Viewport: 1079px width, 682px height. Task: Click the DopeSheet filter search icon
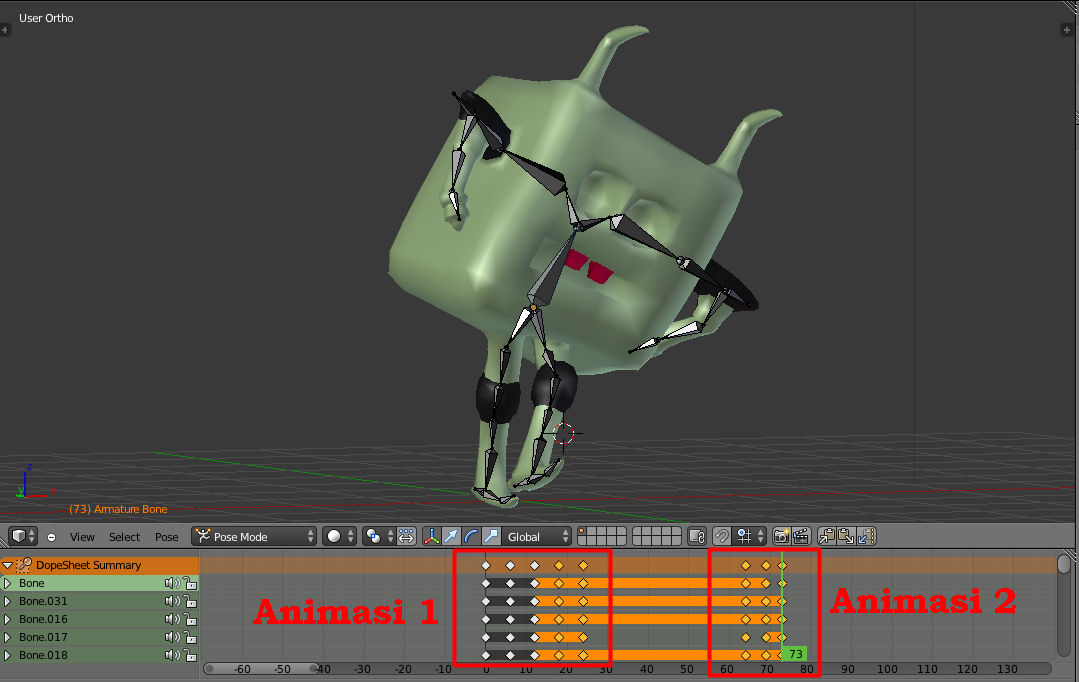(x=24, y=565)
